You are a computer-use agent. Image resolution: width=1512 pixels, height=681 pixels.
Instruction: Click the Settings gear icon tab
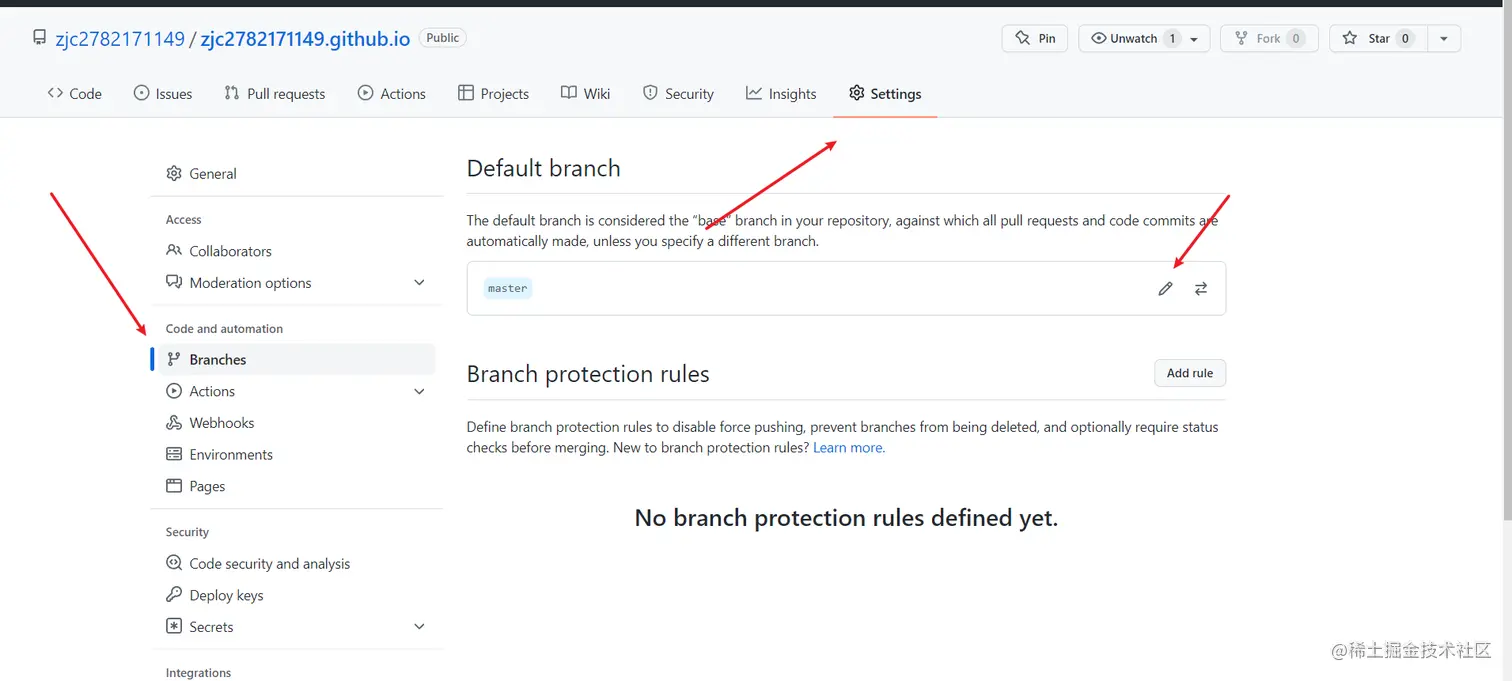(x=856, y=93)
